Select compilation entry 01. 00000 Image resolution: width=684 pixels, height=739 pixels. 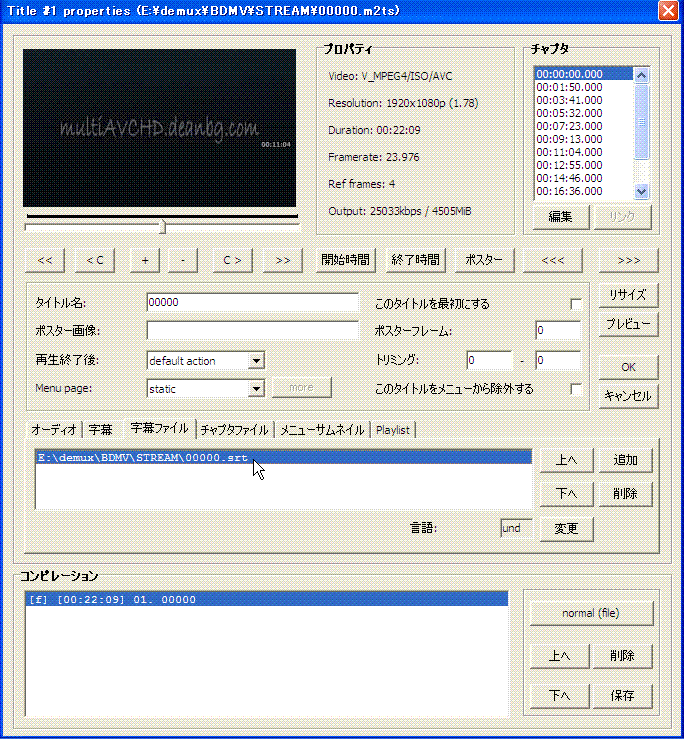pyautogui.click(x=267, y=599)
